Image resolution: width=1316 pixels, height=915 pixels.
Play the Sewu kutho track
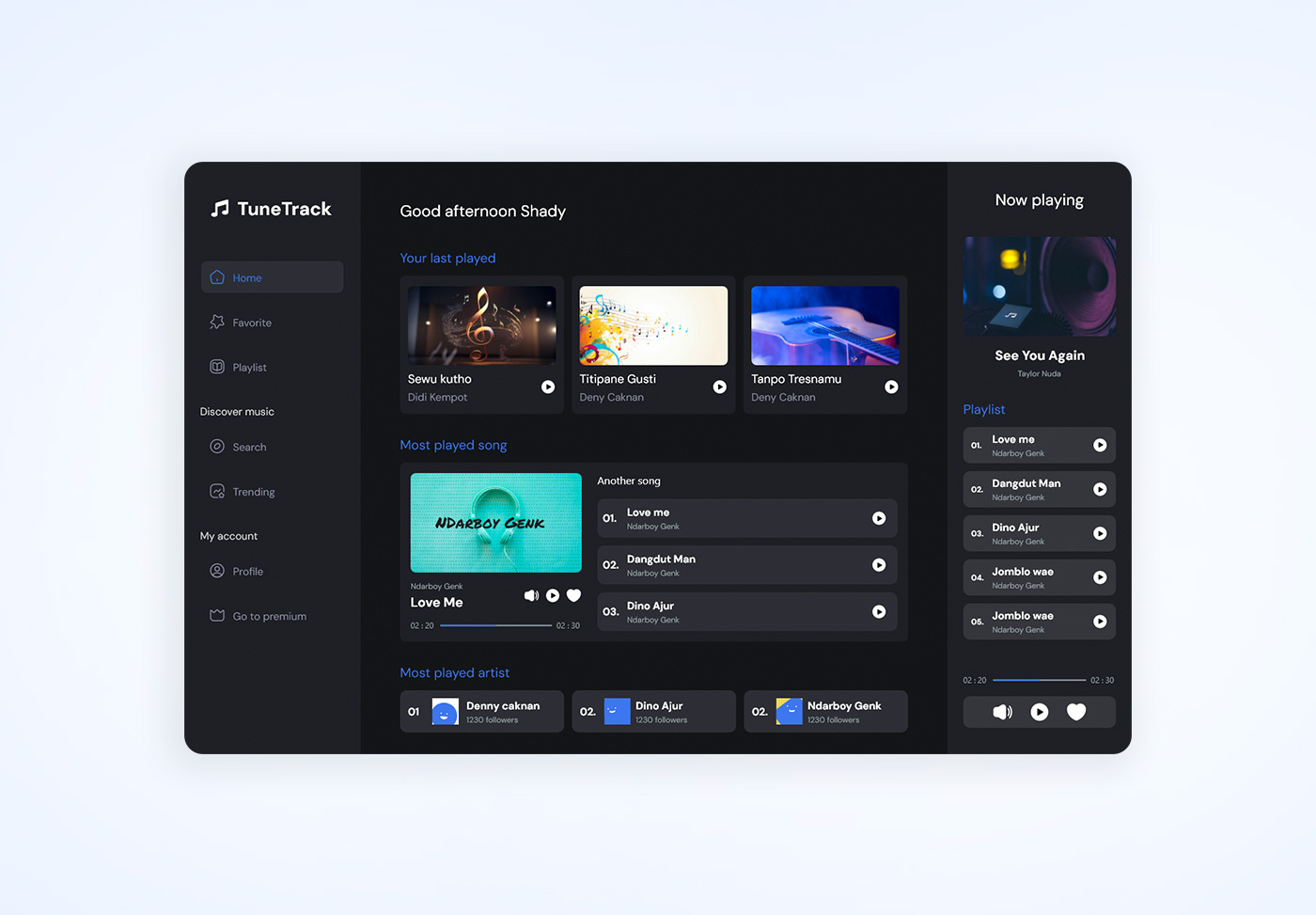(548, 387)
